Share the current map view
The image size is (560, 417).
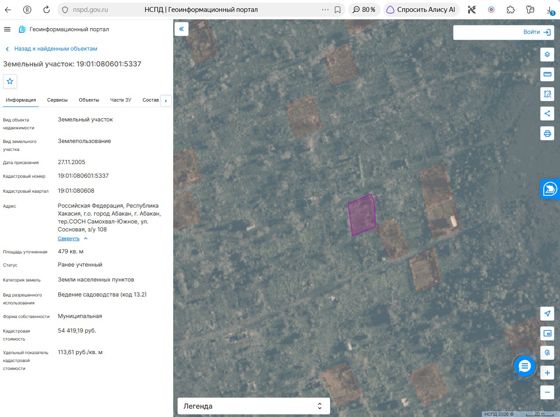[x=547, y=114]
